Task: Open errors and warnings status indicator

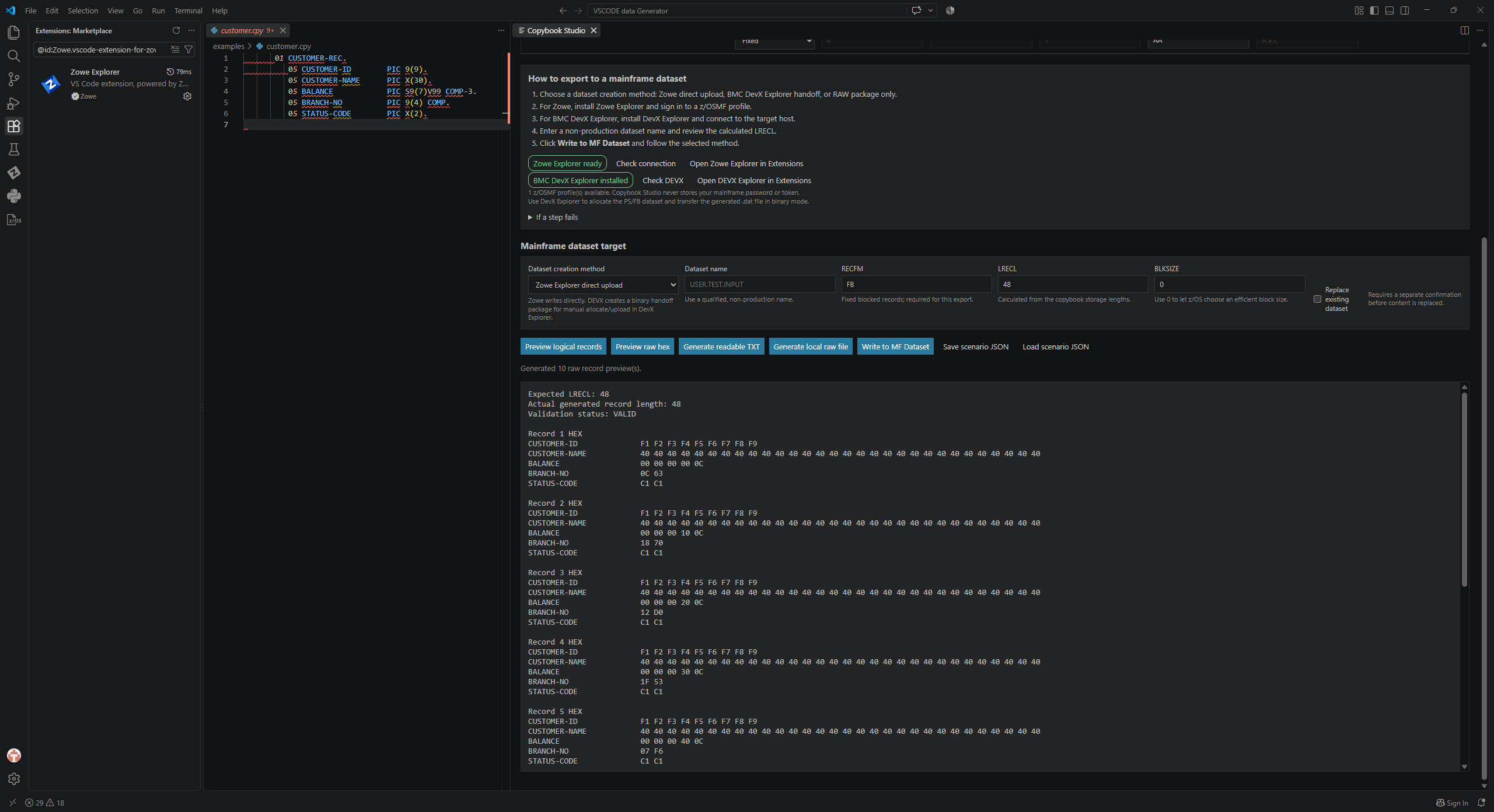Action: 45,803
